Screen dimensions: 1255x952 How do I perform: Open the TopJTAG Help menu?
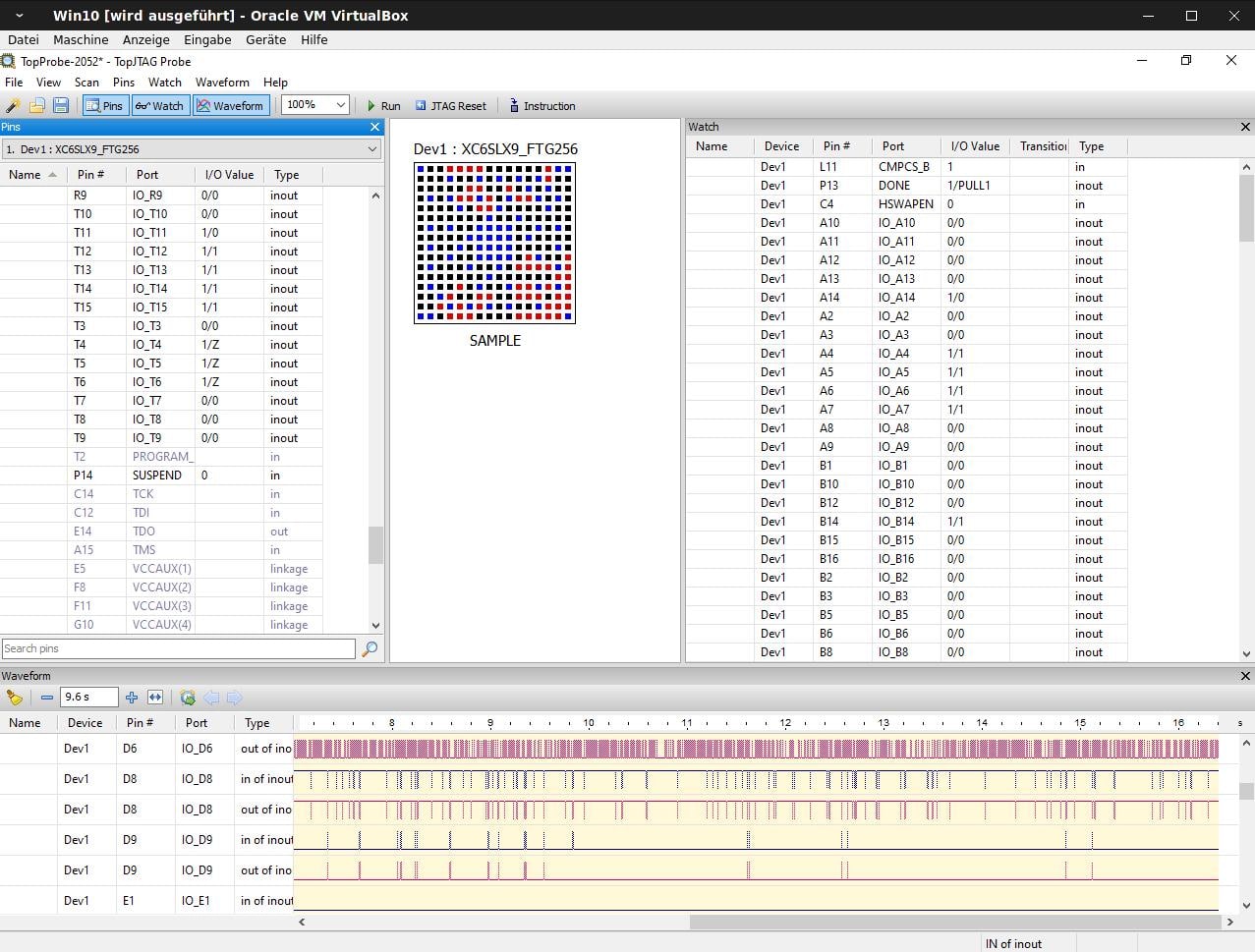point(275,83)
